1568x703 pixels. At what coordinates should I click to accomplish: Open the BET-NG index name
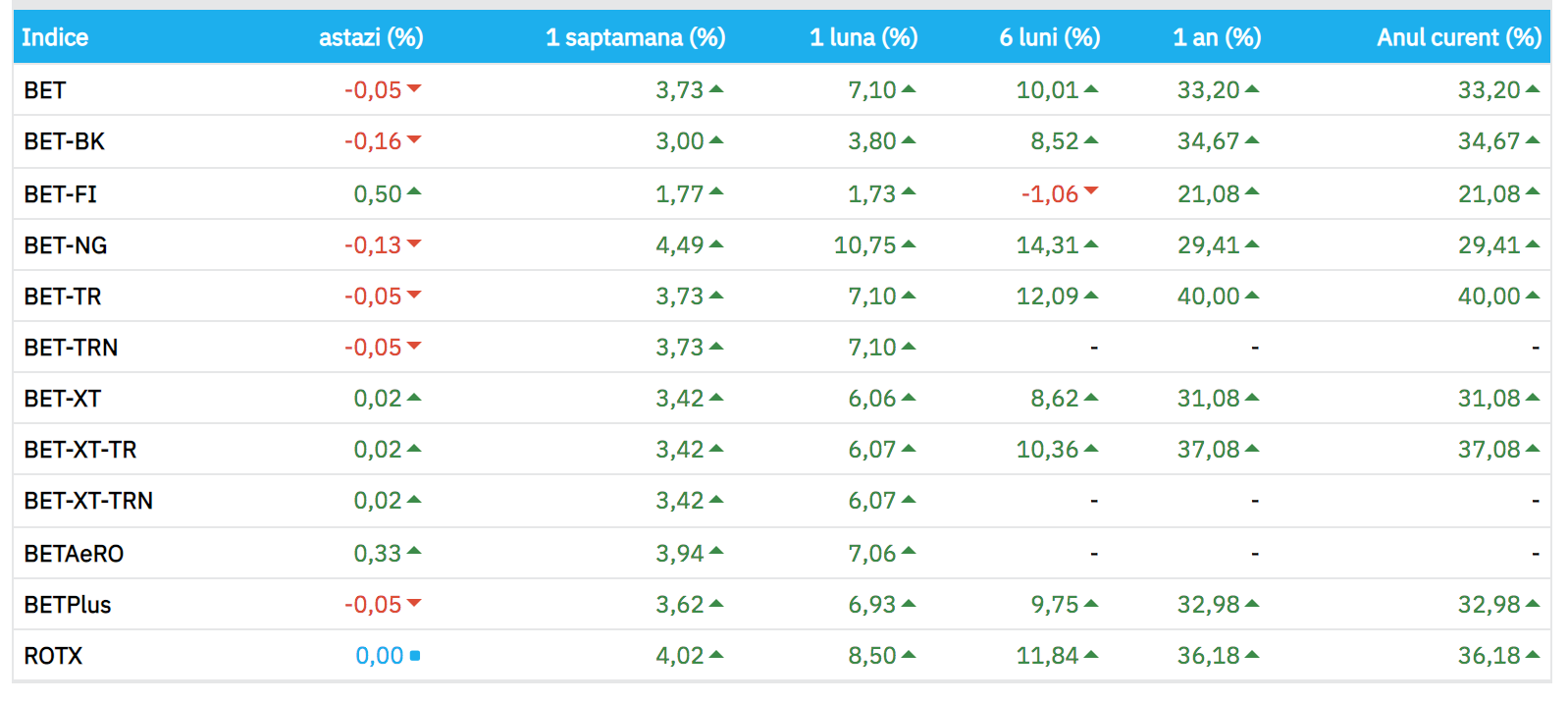(x=66, y=245)
